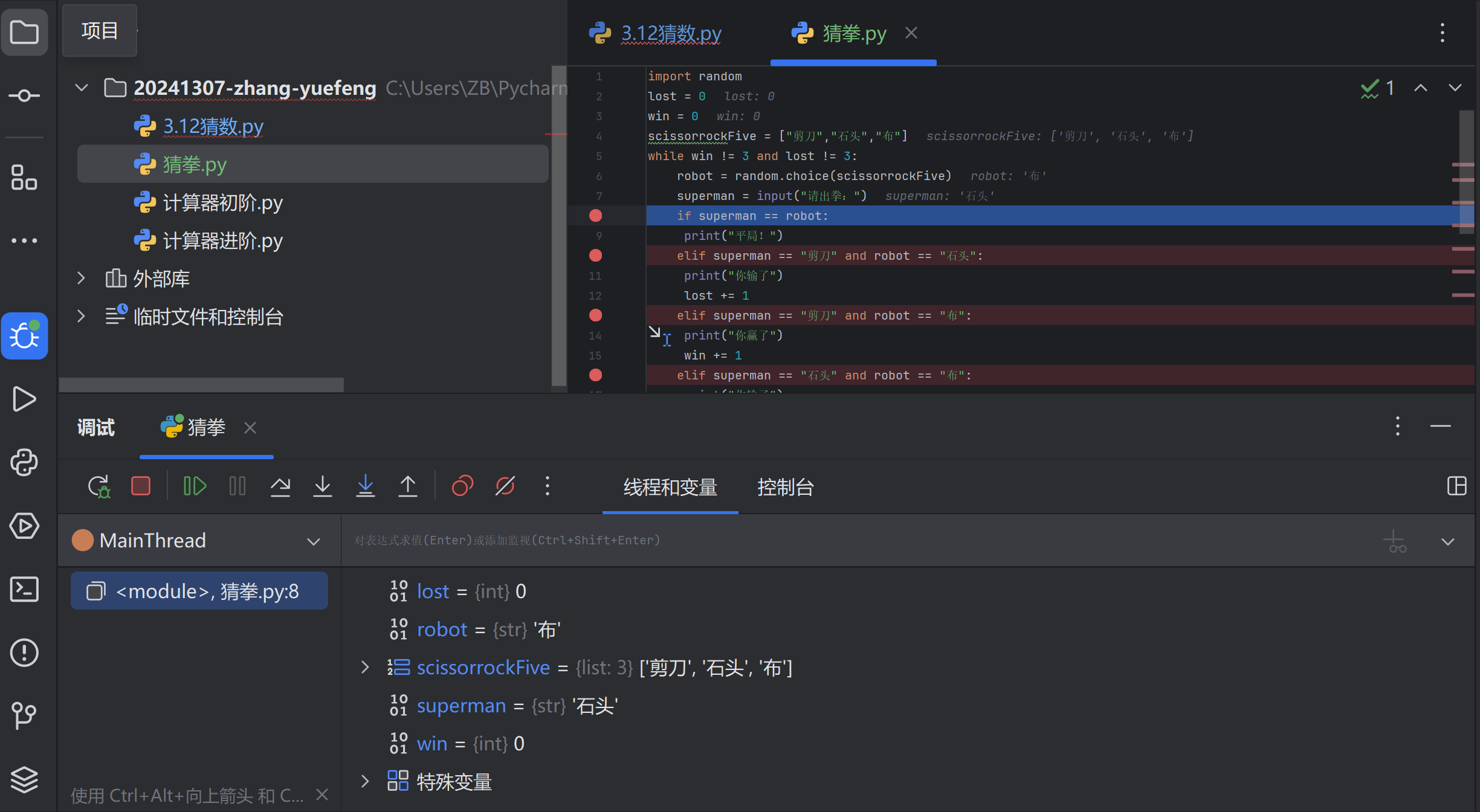
Task: Toggle breakpoint on code line 8
Action: pyautogui.click(x=595, y=216)
